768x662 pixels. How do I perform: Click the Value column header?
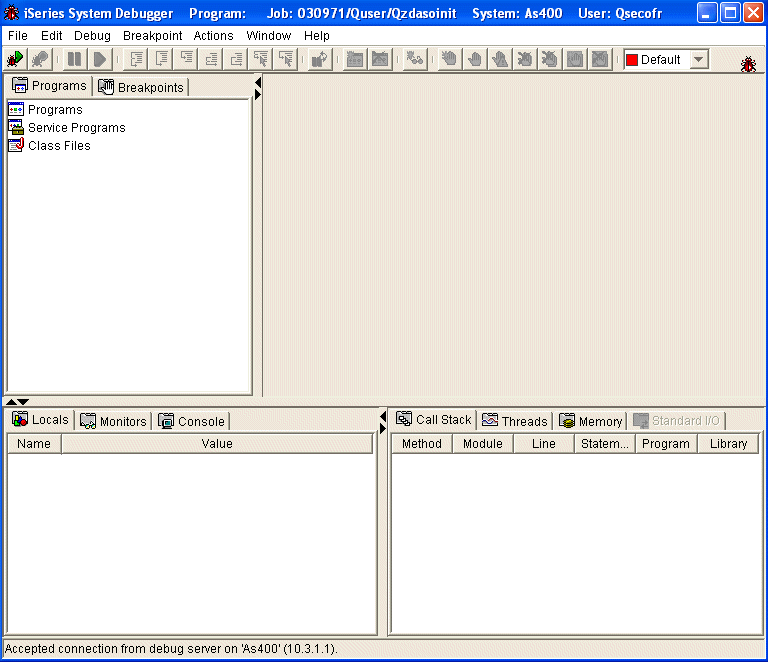[217, 444]
